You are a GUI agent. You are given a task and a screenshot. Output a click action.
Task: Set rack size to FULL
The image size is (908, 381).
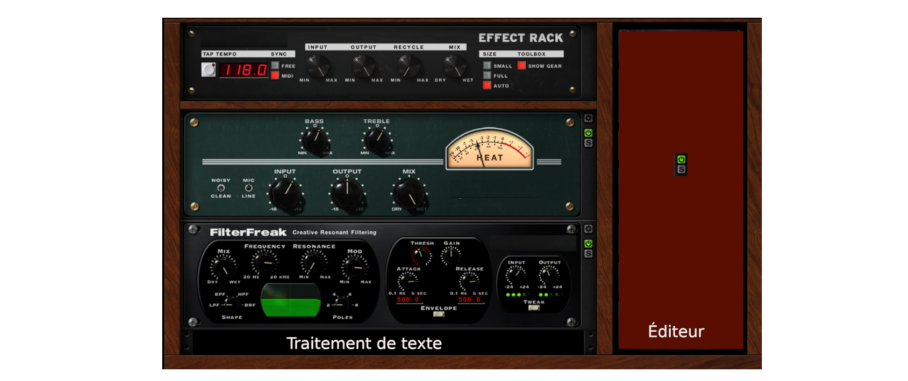pyautogui.click(x=487, y=75)
